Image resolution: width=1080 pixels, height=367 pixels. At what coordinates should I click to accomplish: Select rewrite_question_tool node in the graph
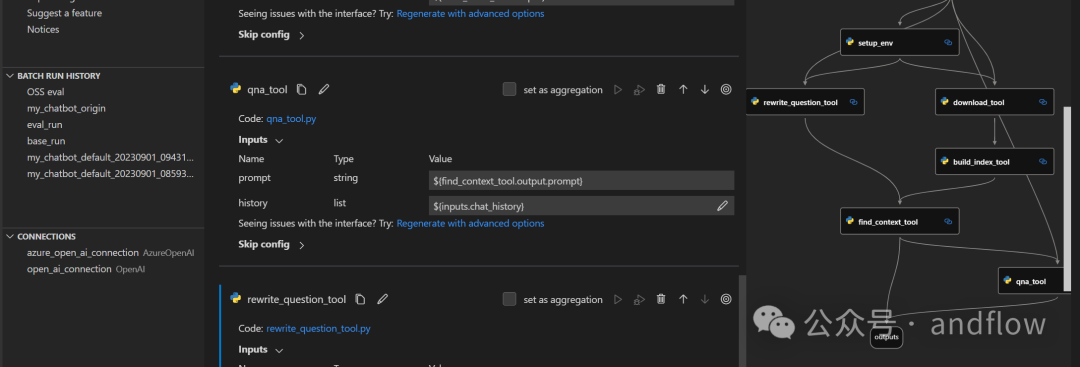(x=804, y=102)
